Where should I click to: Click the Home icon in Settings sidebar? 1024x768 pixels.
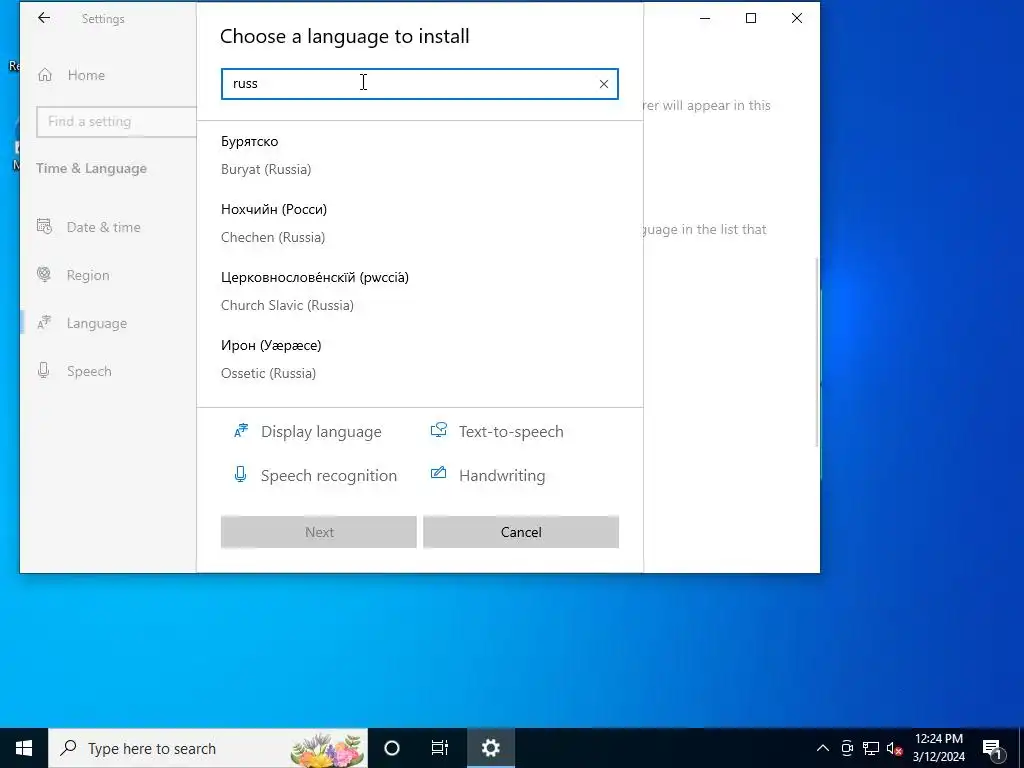(44, 75)
